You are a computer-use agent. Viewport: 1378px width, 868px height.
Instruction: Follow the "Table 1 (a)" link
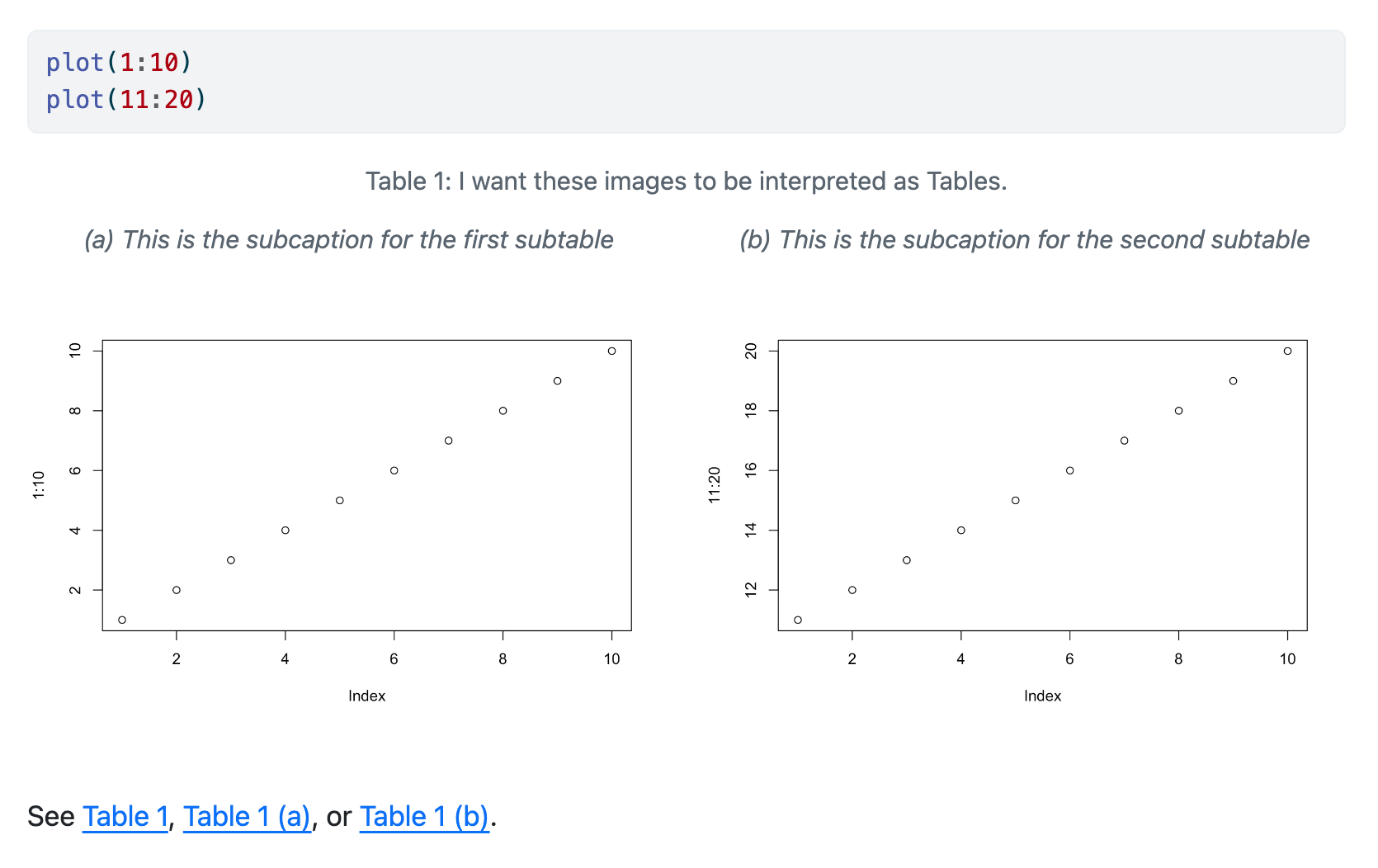(247, 816)
